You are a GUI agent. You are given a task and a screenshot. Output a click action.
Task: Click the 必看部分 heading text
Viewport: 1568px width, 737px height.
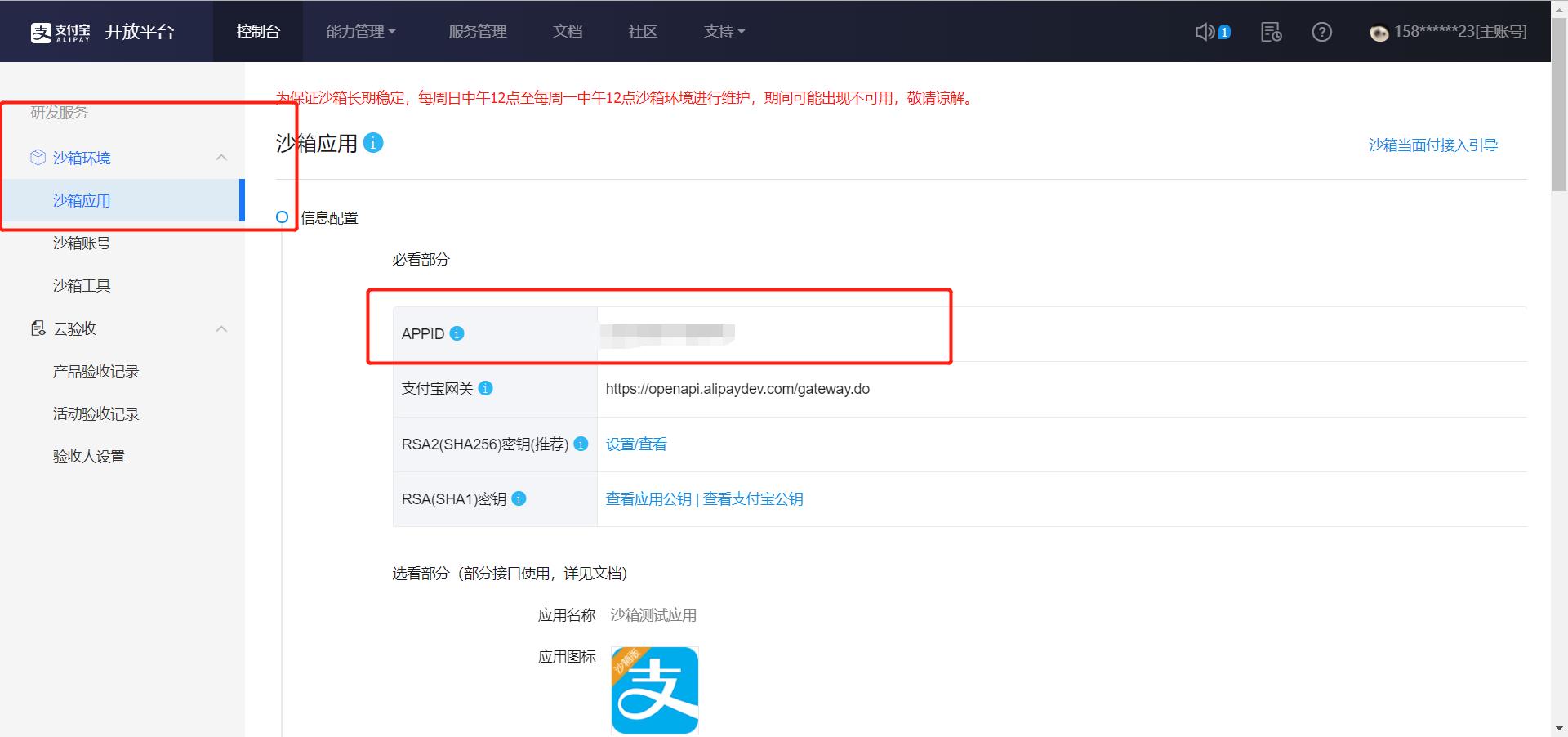(421, 260)
